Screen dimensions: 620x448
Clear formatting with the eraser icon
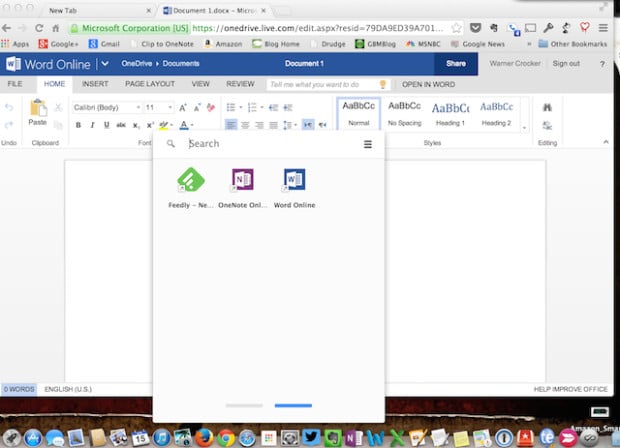[211, 108]
